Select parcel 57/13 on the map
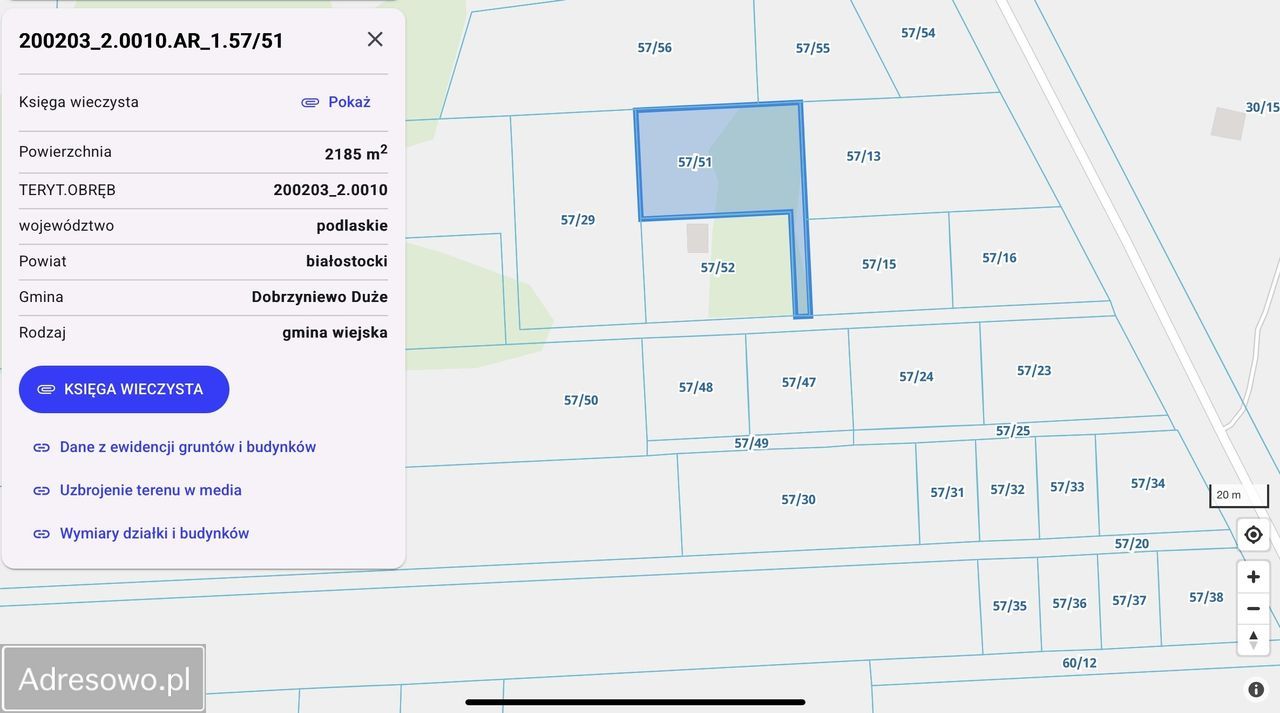 coord(863,156)
